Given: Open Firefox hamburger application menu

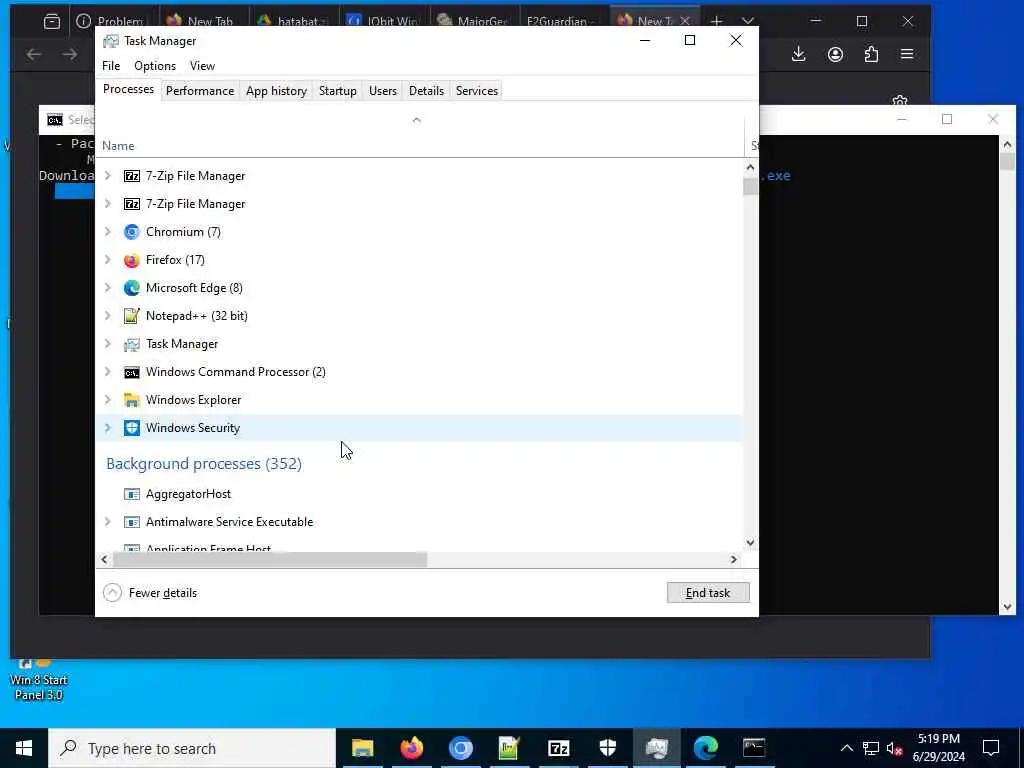Looking at the screenshot, I should (907, 54).
